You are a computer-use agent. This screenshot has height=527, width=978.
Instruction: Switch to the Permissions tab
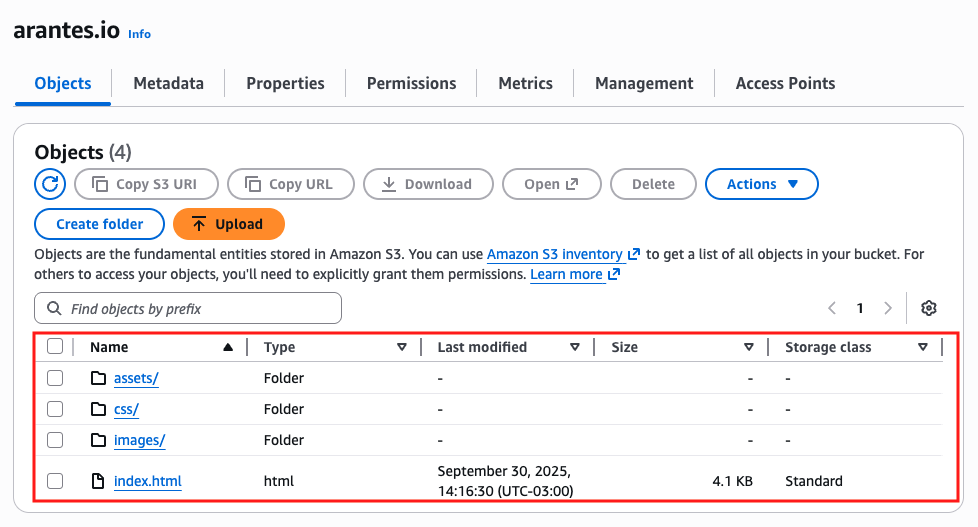point(411,83)
